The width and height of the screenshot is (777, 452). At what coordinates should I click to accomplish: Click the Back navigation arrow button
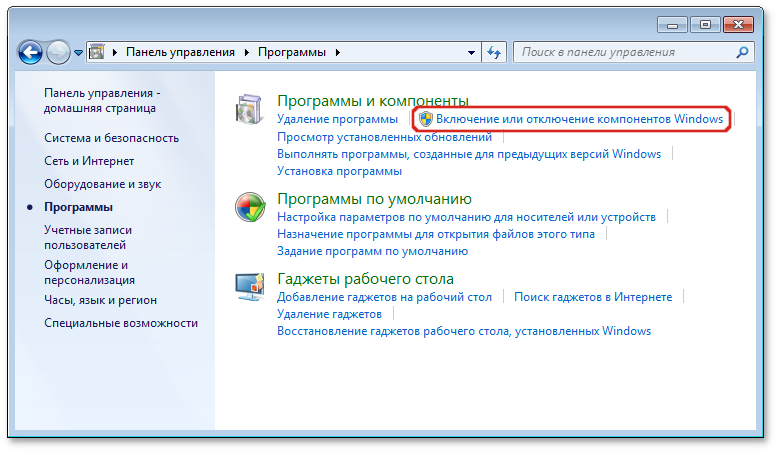coord(30,52)
